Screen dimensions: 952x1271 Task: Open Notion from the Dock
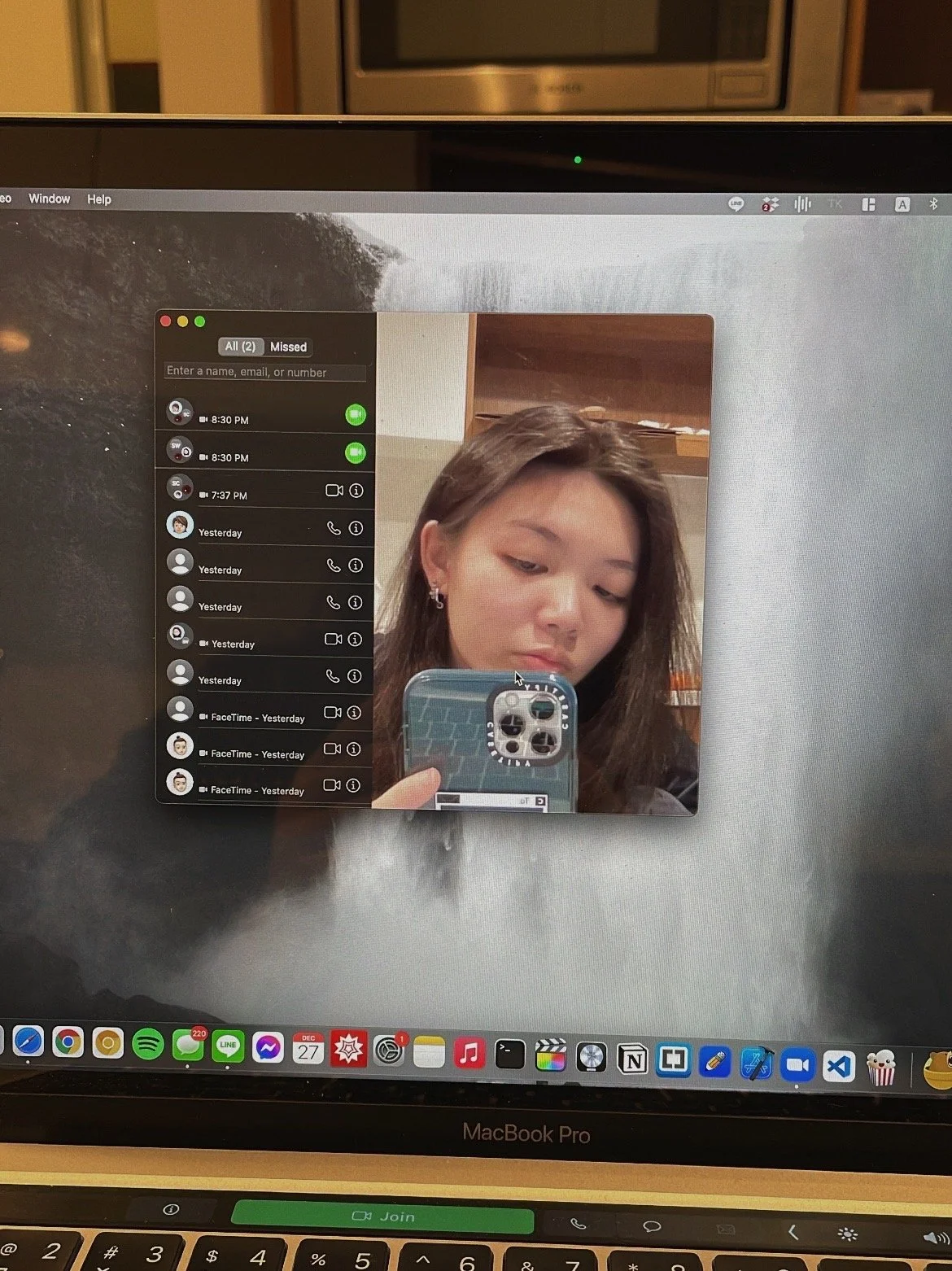click(632, 1059)
